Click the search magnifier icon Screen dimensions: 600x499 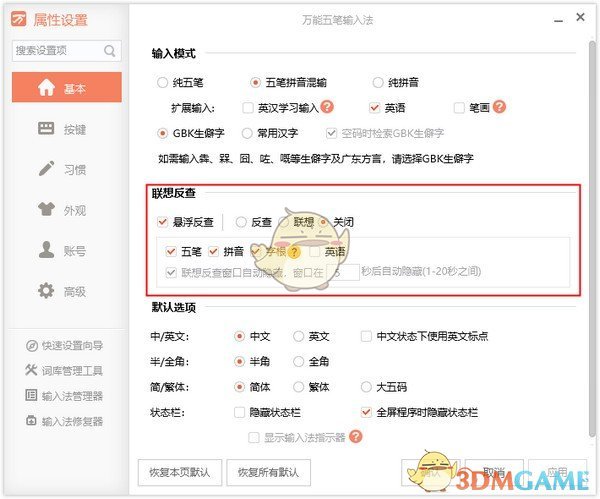click(110, 51)
